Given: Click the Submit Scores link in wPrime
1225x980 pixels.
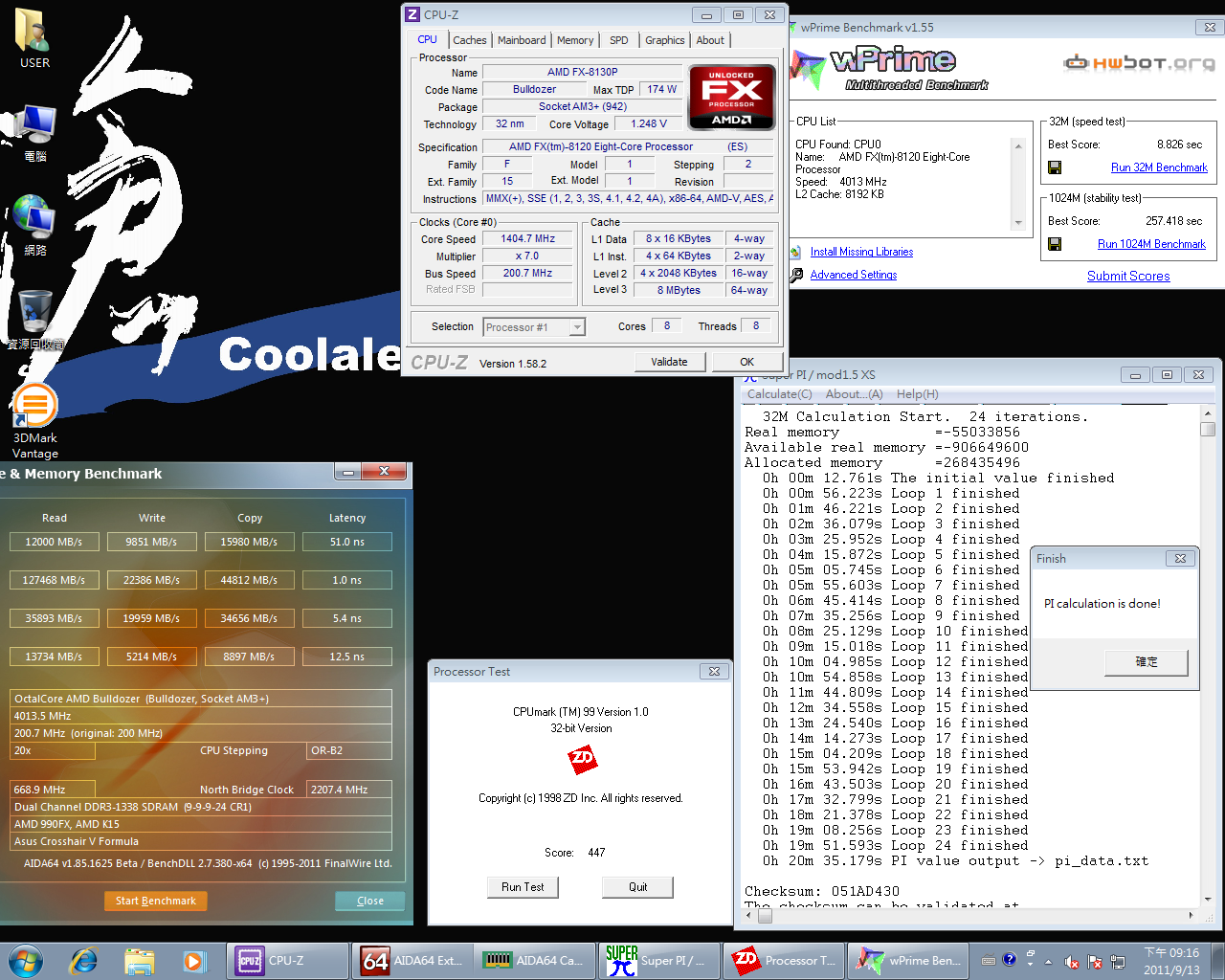Looking at the screenshot, I should pos(1128,276).
